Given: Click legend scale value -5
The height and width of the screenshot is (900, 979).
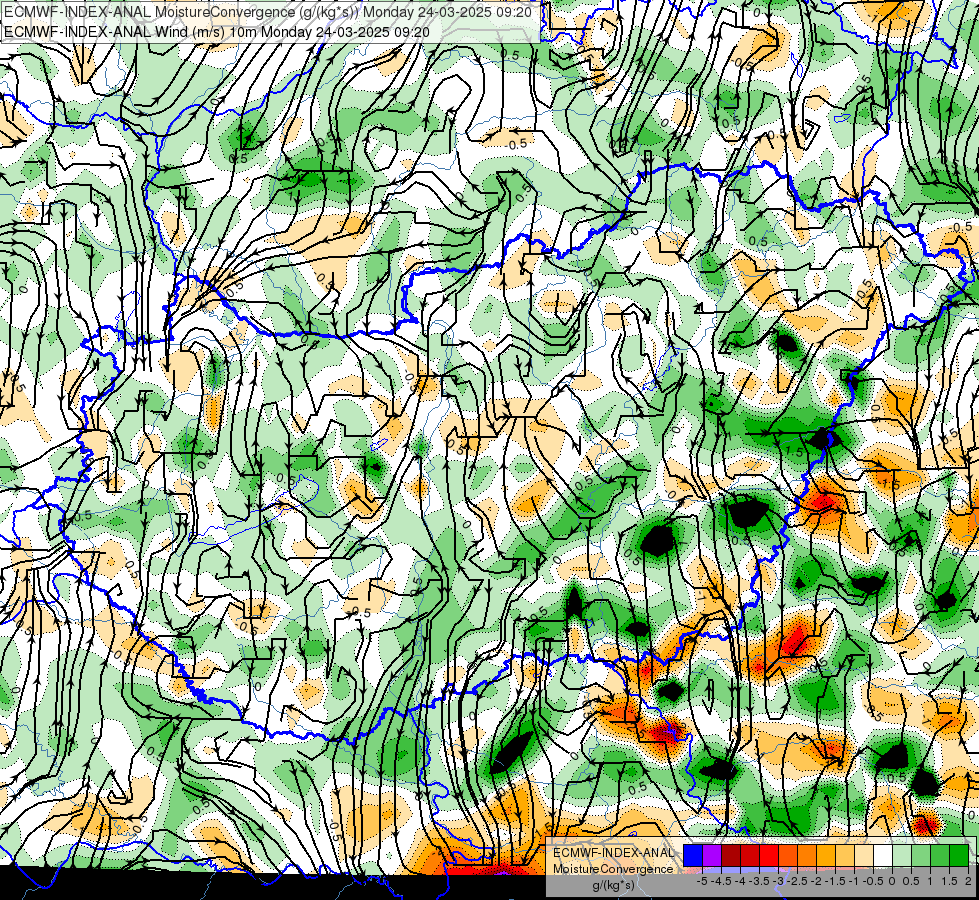Looking at the screenshot, I should coord(702,881).
